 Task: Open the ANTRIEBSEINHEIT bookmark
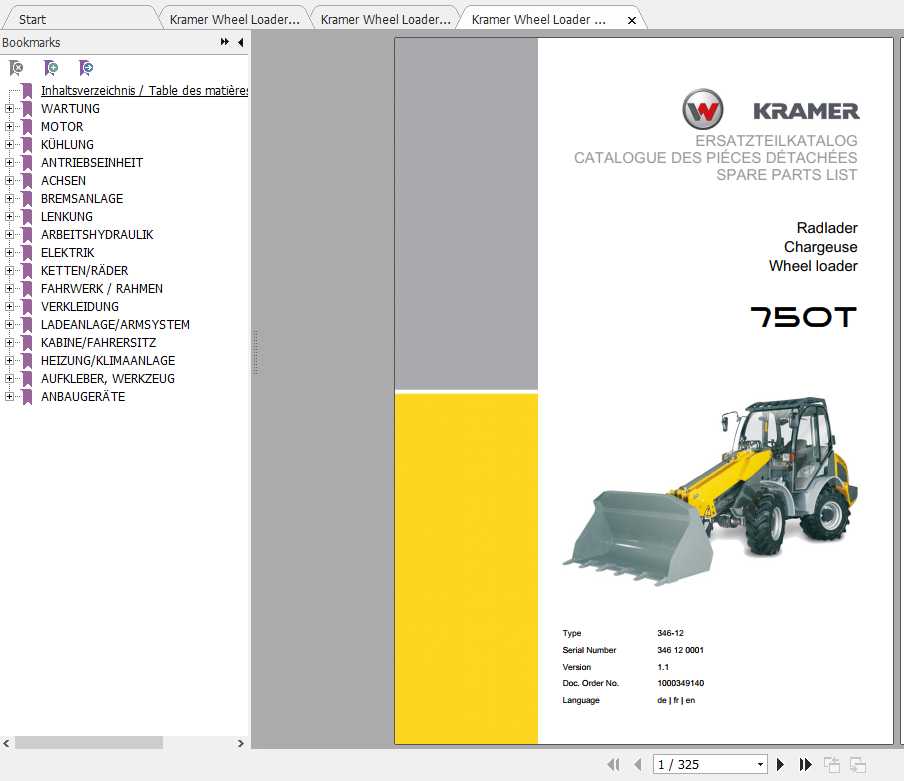(x=92, y=163)
